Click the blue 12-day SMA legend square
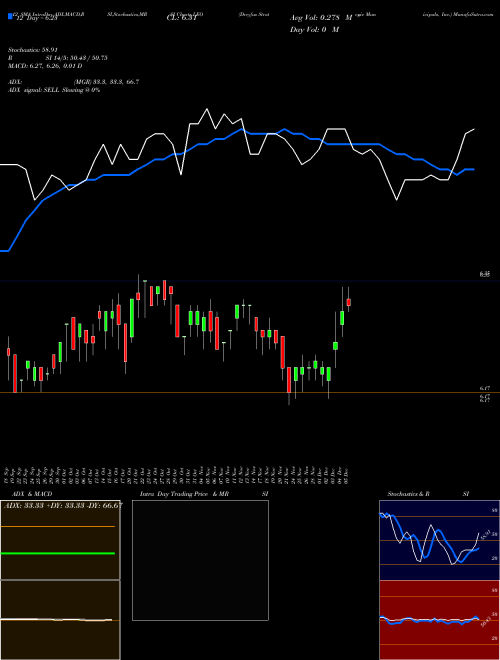This screenshot has height=660, width=500. coord(10,16)
